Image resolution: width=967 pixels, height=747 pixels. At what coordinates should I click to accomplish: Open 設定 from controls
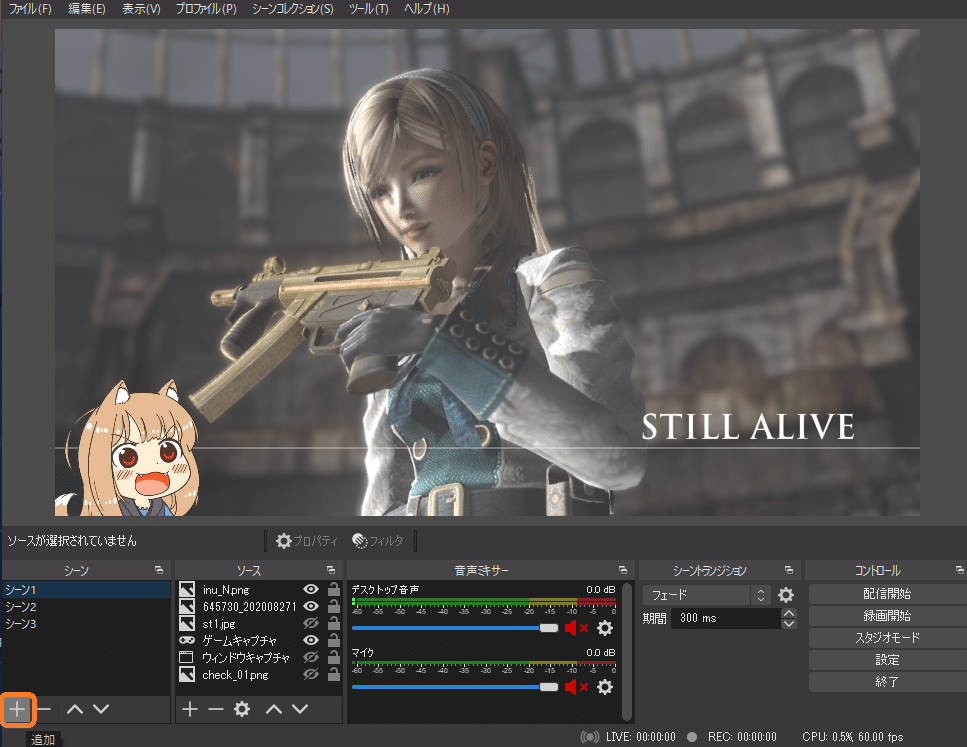[x=887, y=659]
